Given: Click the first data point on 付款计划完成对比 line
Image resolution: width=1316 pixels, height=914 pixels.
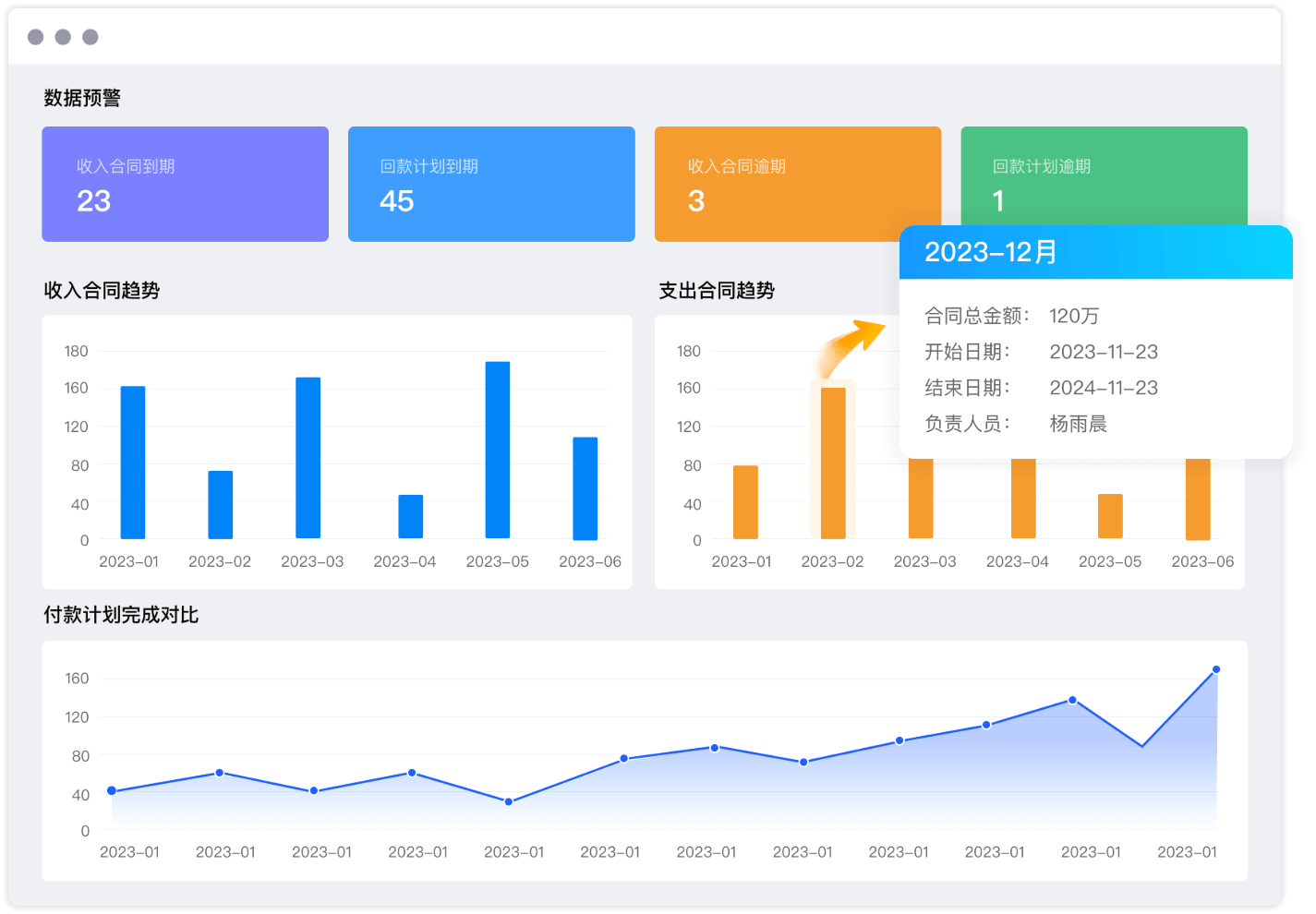Looking at the screenshot, I should 112,790.
